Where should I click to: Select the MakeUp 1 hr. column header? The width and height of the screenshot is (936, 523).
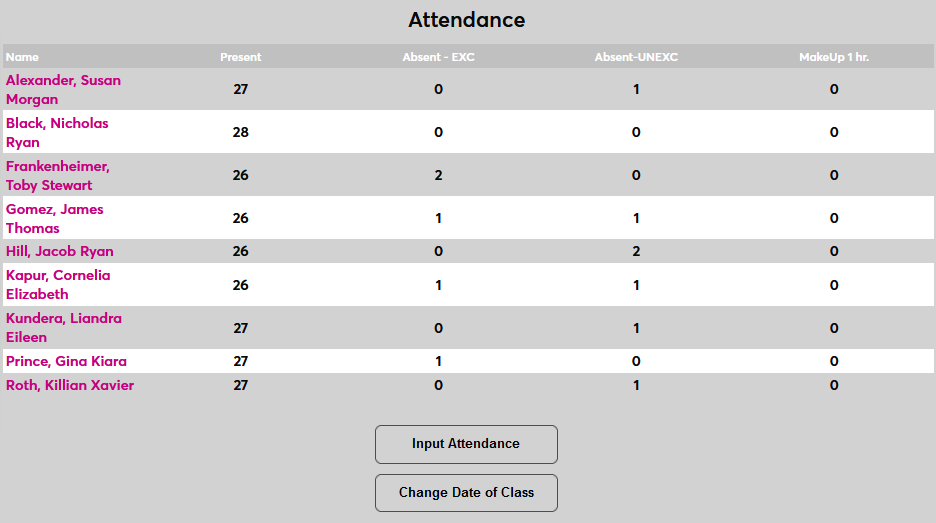coord(834,57)
